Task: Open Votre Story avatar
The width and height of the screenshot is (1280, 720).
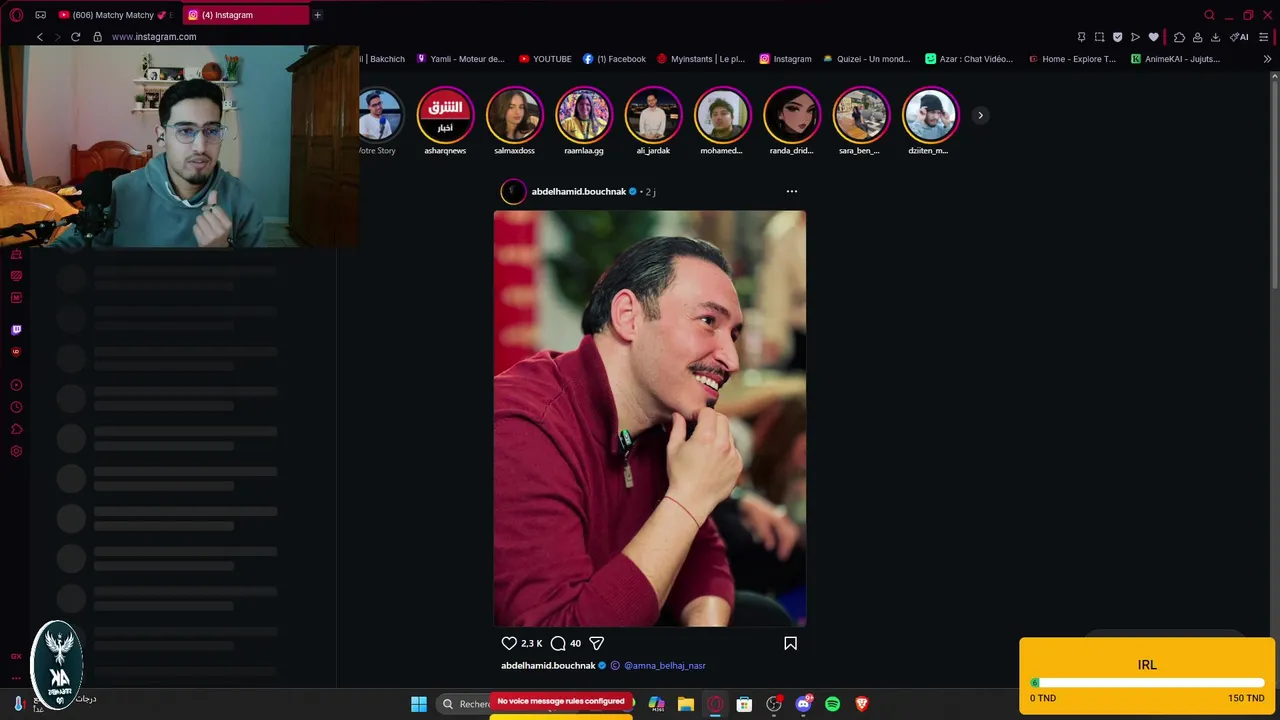Action: (x=380, y=115)
